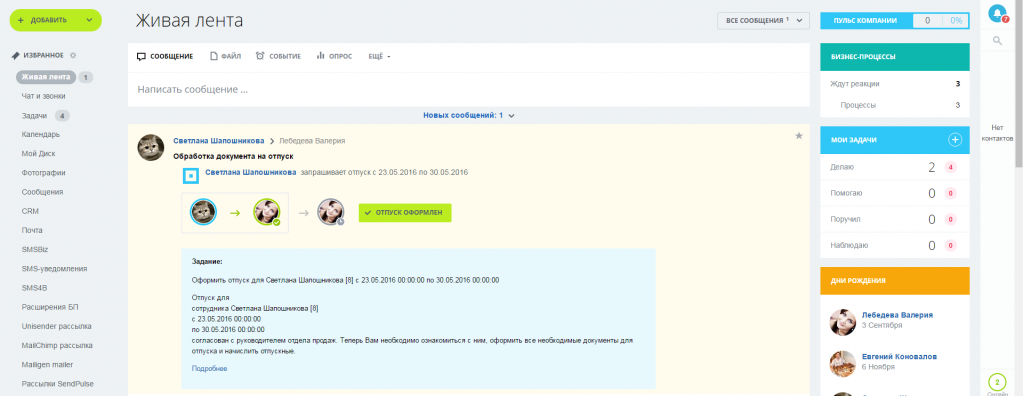Click the Задачи counter badge 4 in sidebar
Viewport: 1023px width, 396px height.
coord(62,116)
